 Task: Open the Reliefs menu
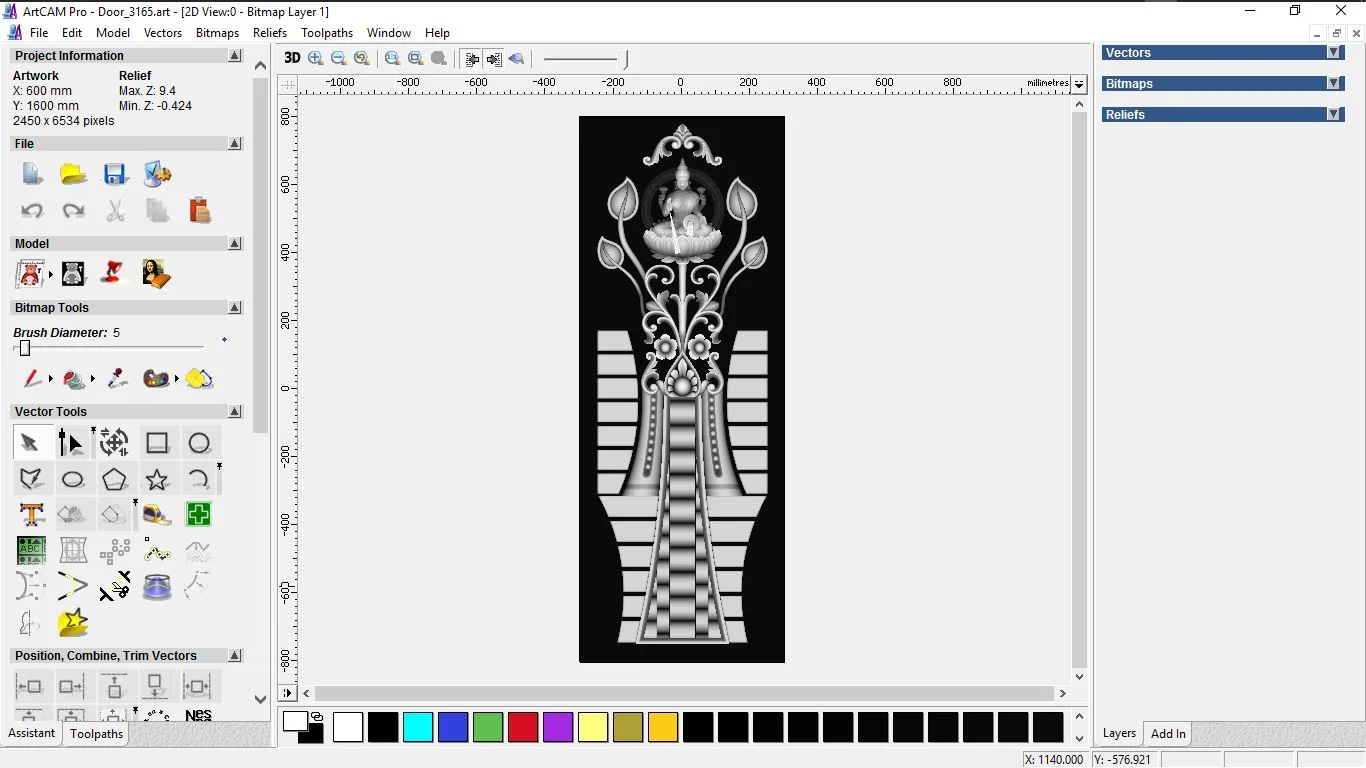[270, 33]
